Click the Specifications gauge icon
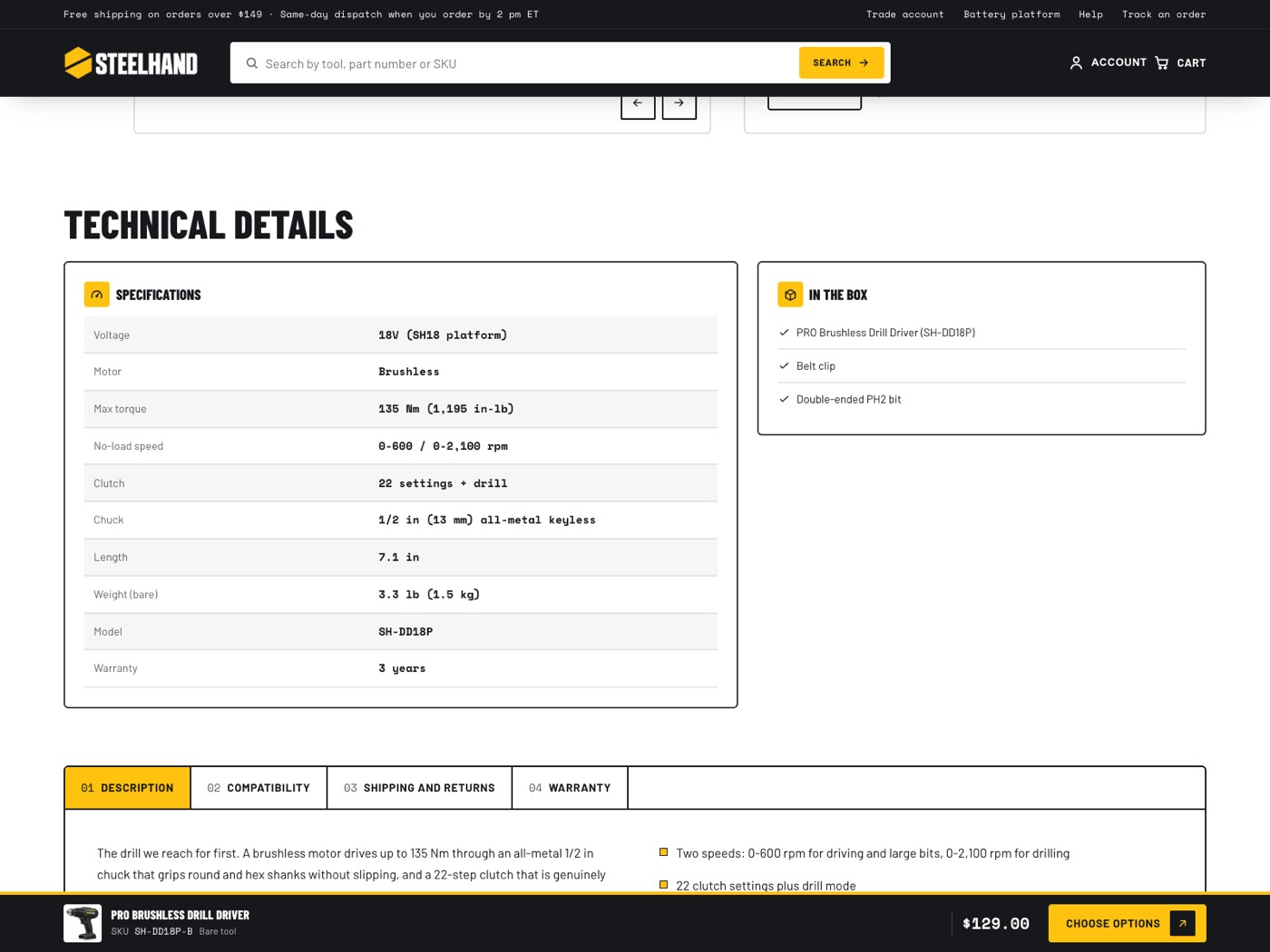 coord(97,295)
